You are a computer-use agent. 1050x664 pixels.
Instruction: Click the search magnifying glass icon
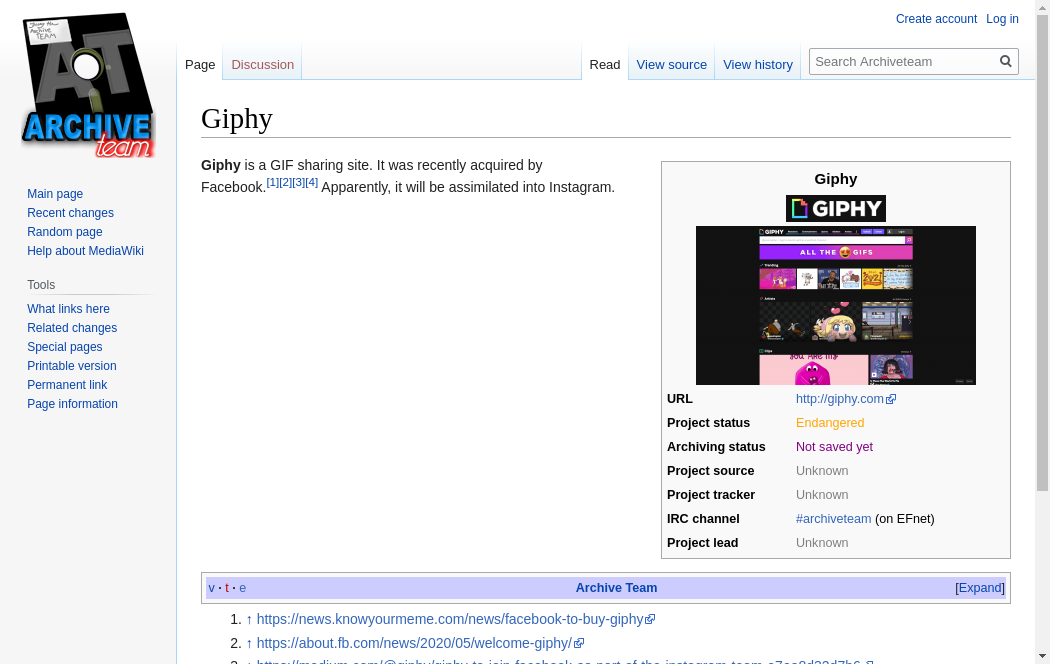1005,61
